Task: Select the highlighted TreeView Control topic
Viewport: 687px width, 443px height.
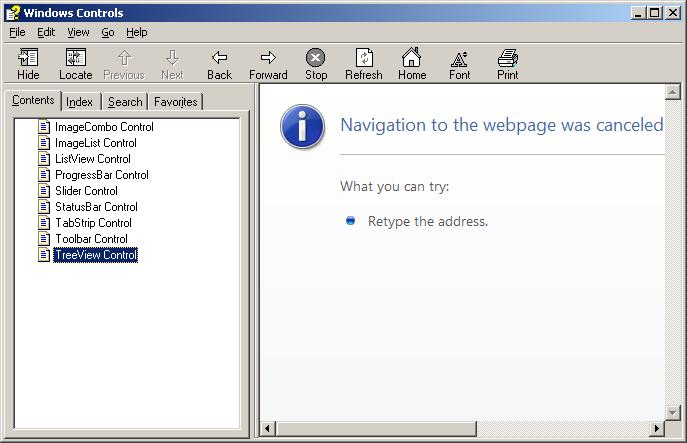Action: 96,255
